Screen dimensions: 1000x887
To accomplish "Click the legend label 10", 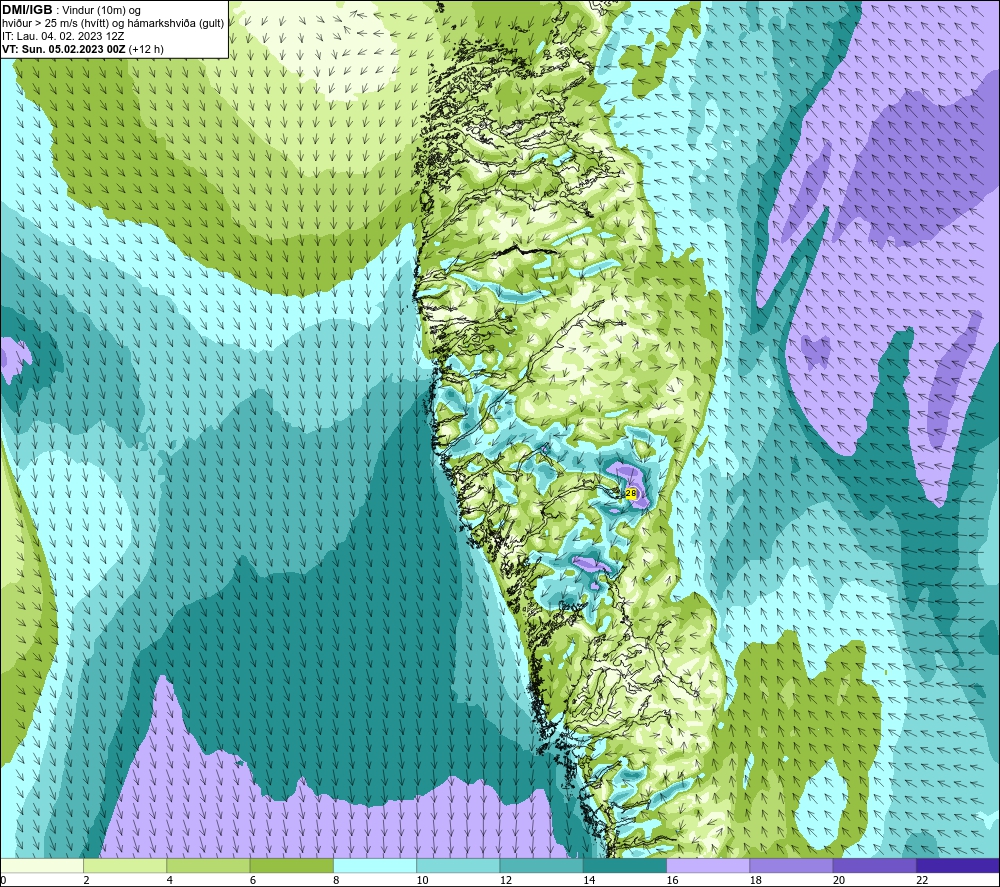I will click(x=422, y=880).
